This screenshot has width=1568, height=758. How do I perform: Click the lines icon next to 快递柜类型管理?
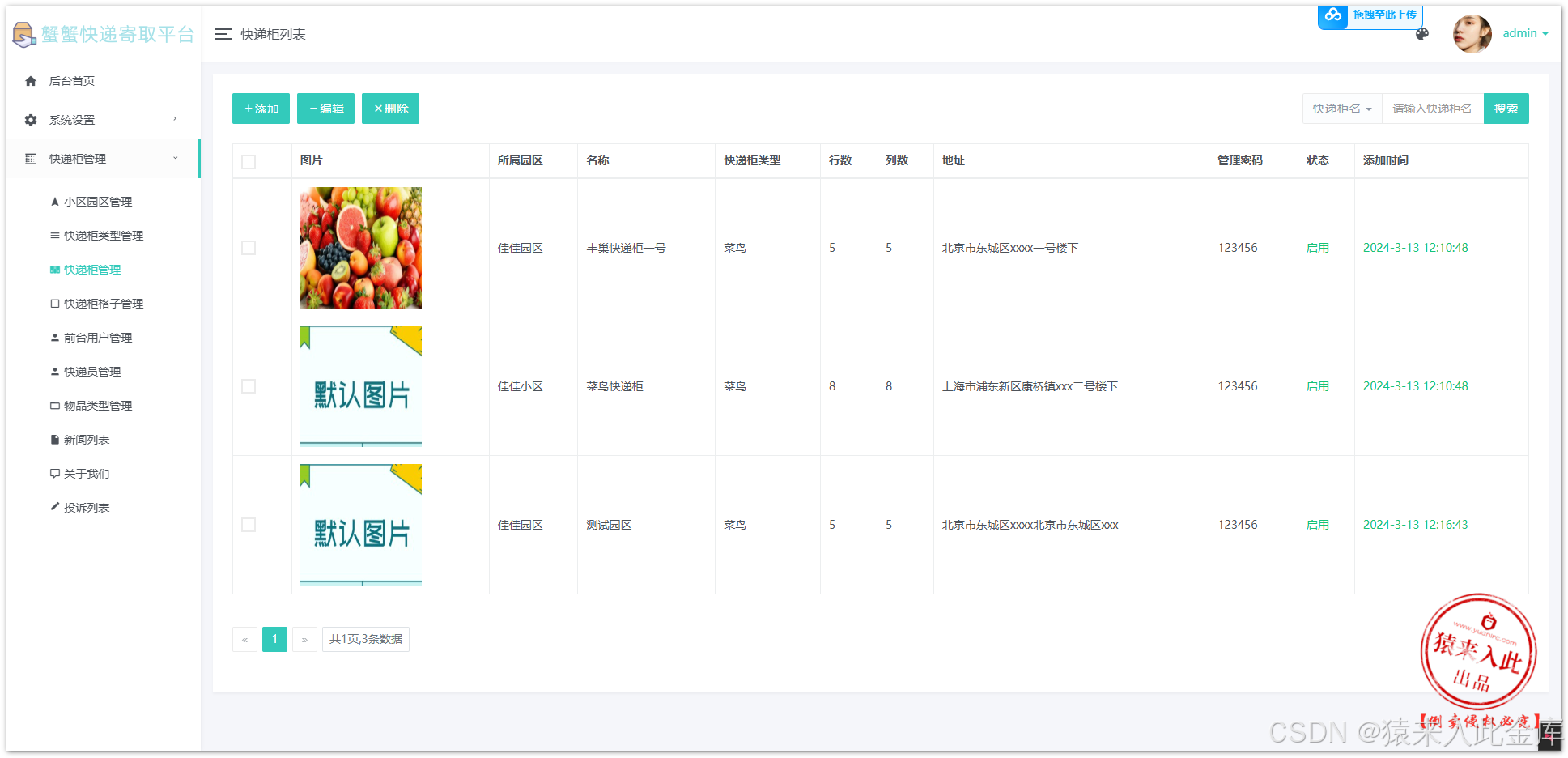click(x=55, y=236)
